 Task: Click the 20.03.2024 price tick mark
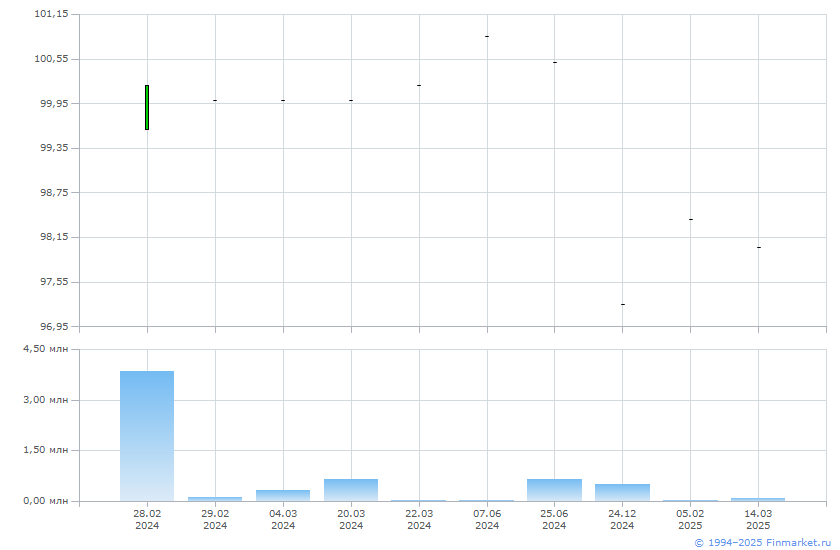[351, 100]
